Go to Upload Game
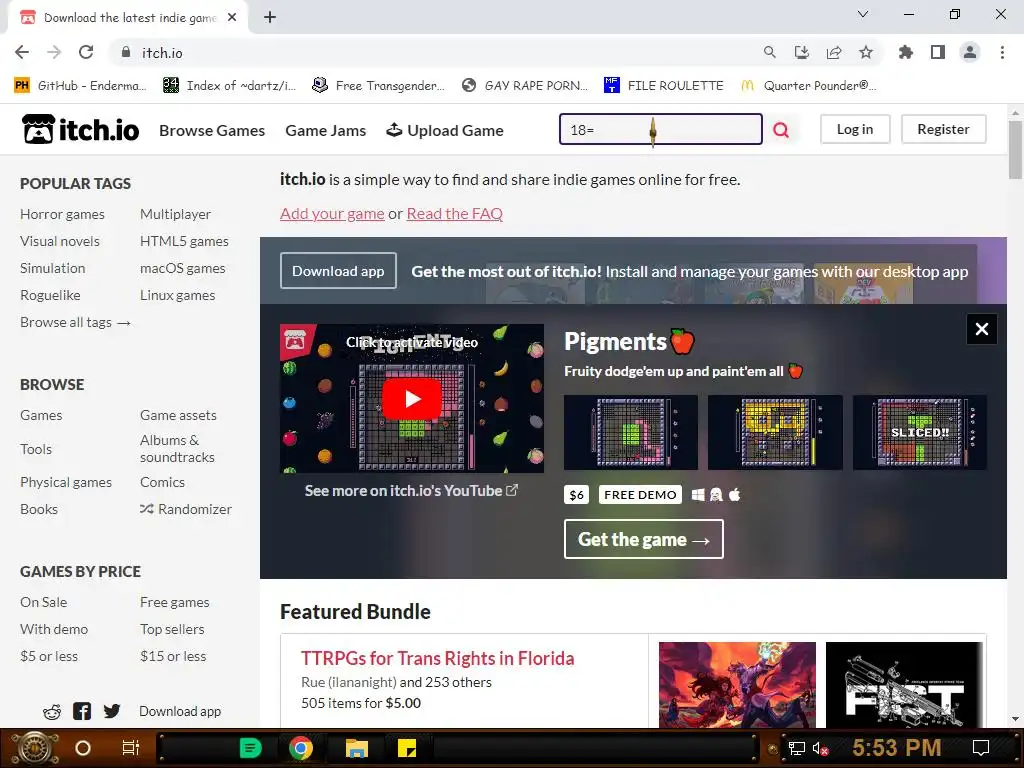The height and width of the screenshot is (768, 1024). [x=445, y=131]
